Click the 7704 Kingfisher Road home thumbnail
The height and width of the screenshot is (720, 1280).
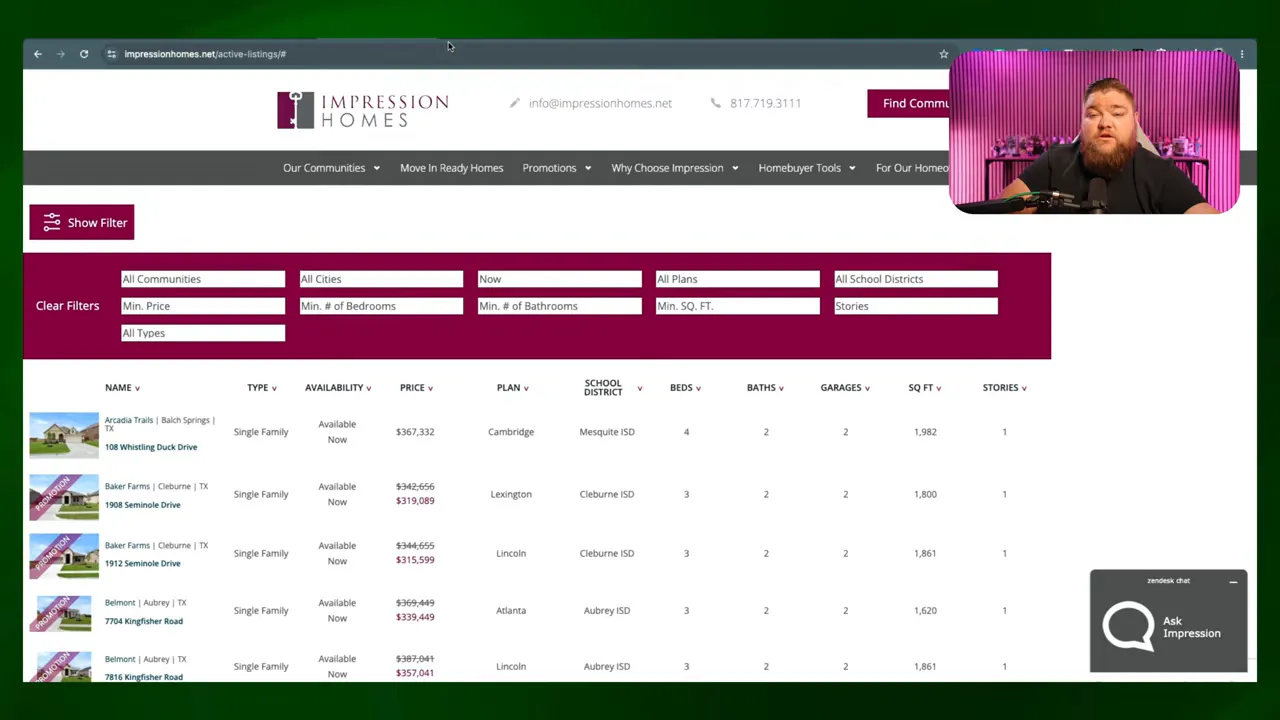click(64, 614)
